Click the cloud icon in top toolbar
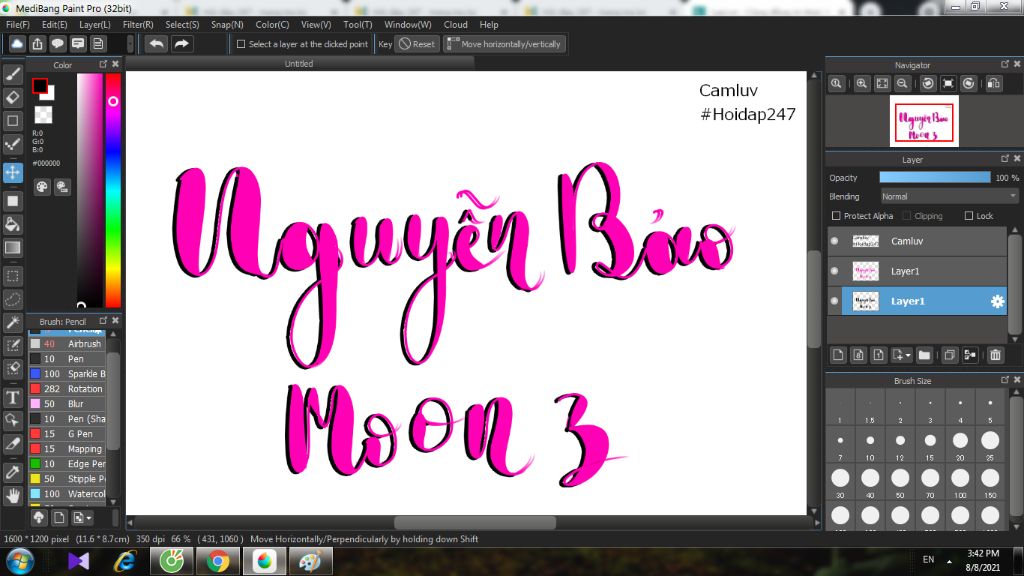 pyautogui.click(x=17, y=44)
